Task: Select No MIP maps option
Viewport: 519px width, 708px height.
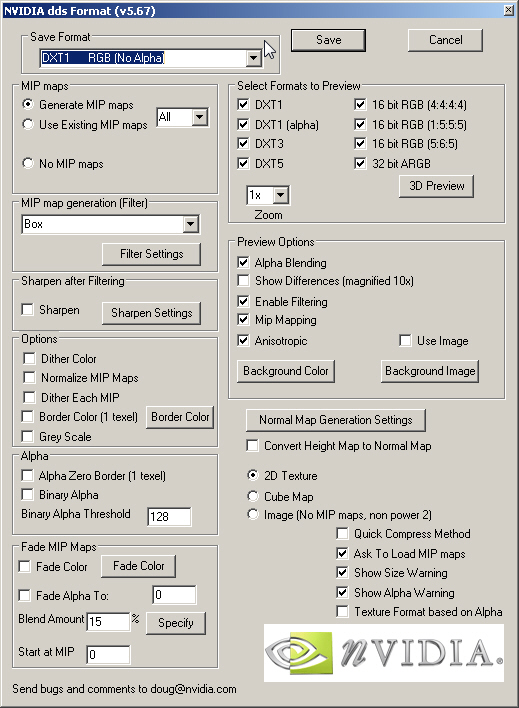Action: point(28,163)
